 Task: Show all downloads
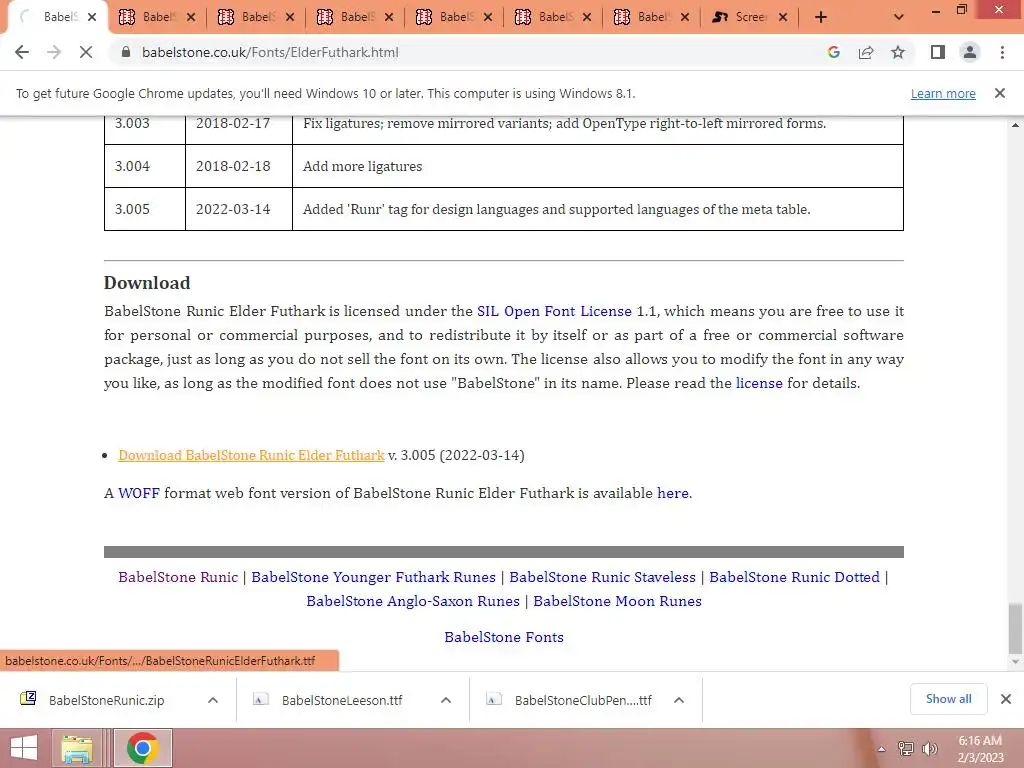[948, 699]
